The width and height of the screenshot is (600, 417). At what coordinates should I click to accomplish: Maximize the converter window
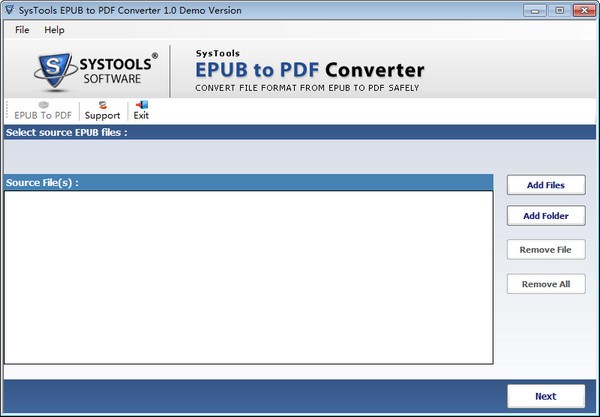tap(559, 10)
